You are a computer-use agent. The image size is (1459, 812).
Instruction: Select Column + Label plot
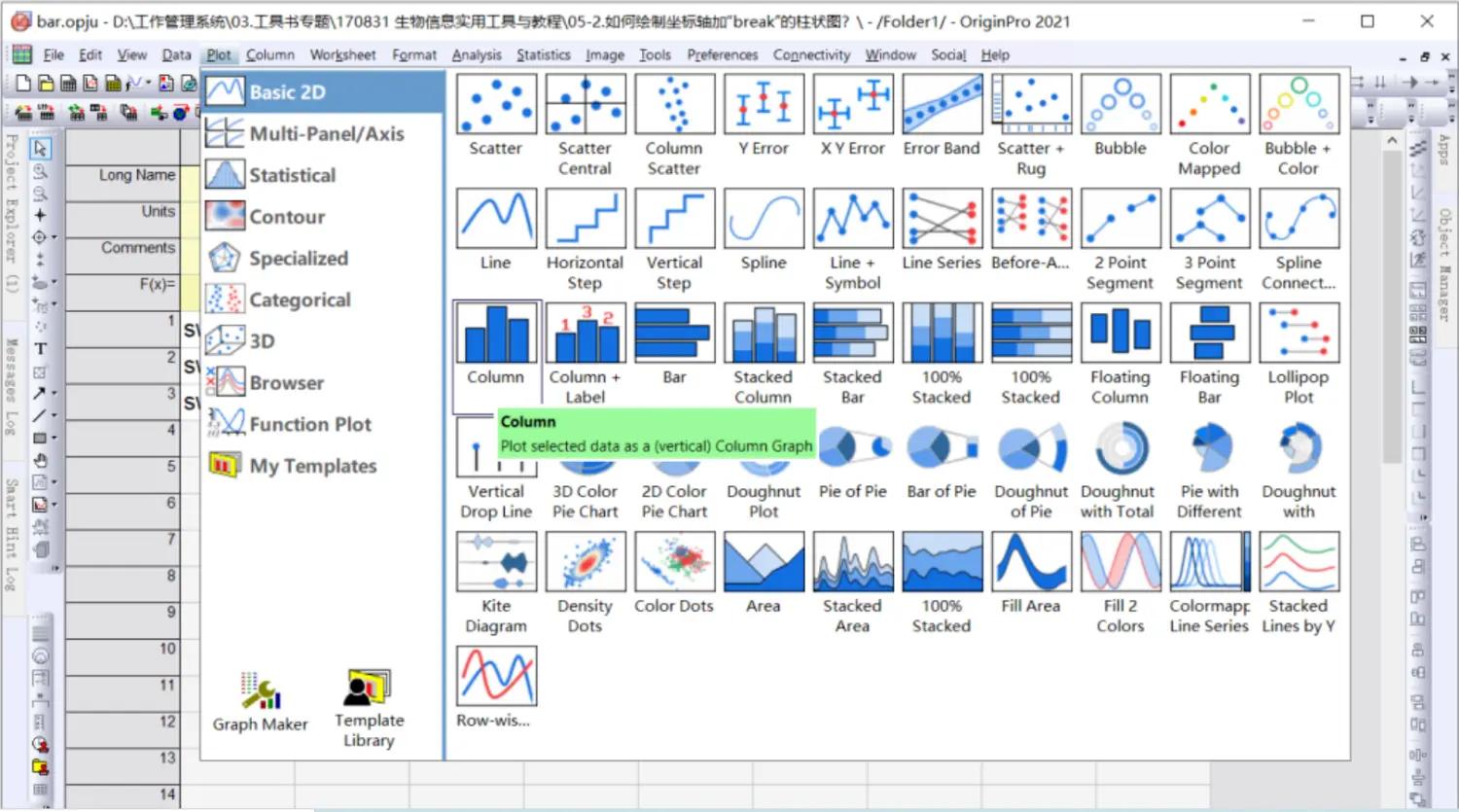click(x=586, y=334)
